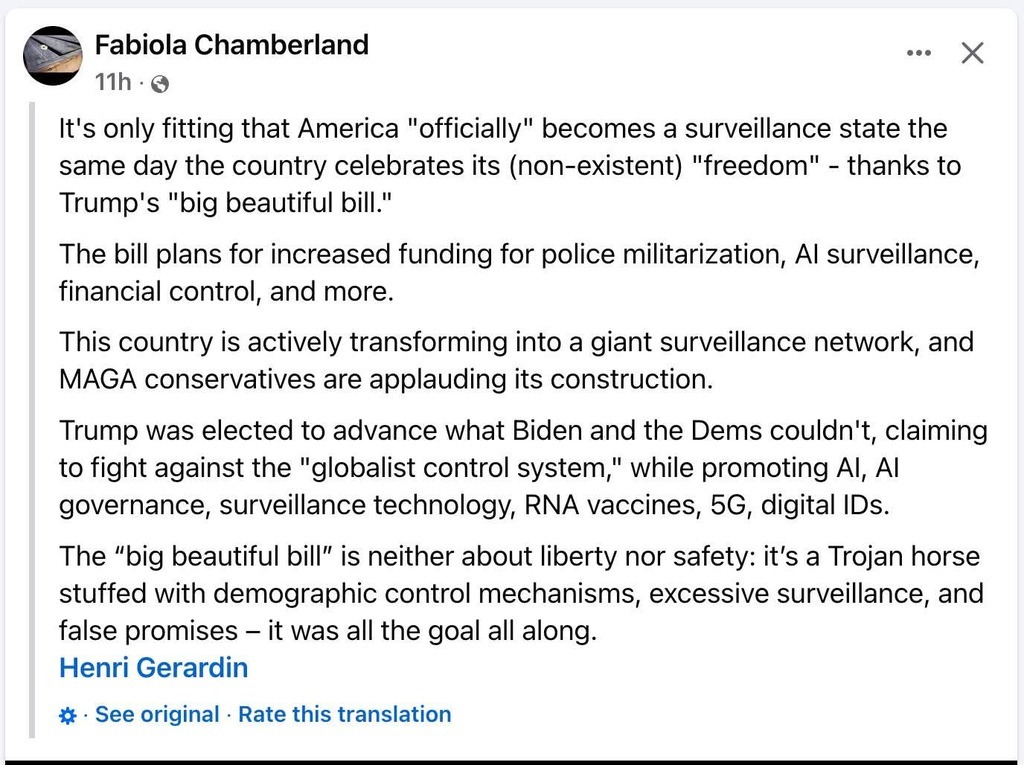Click the final paragraph mentioning Trojan horse
This screenshot has height=765, width=1024.
click(x=521, y=593)
